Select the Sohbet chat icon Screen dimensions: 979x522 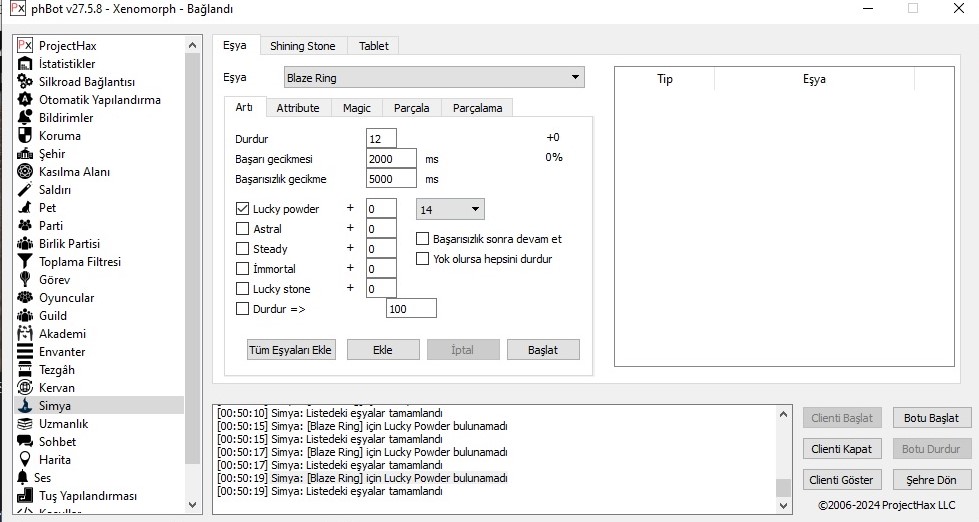coord(25,441)
